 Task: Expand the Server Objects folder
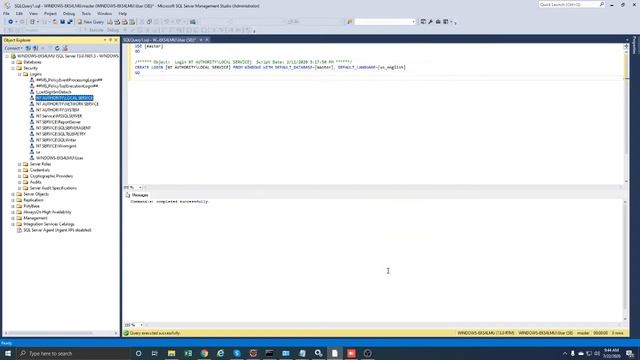(13, 194)
